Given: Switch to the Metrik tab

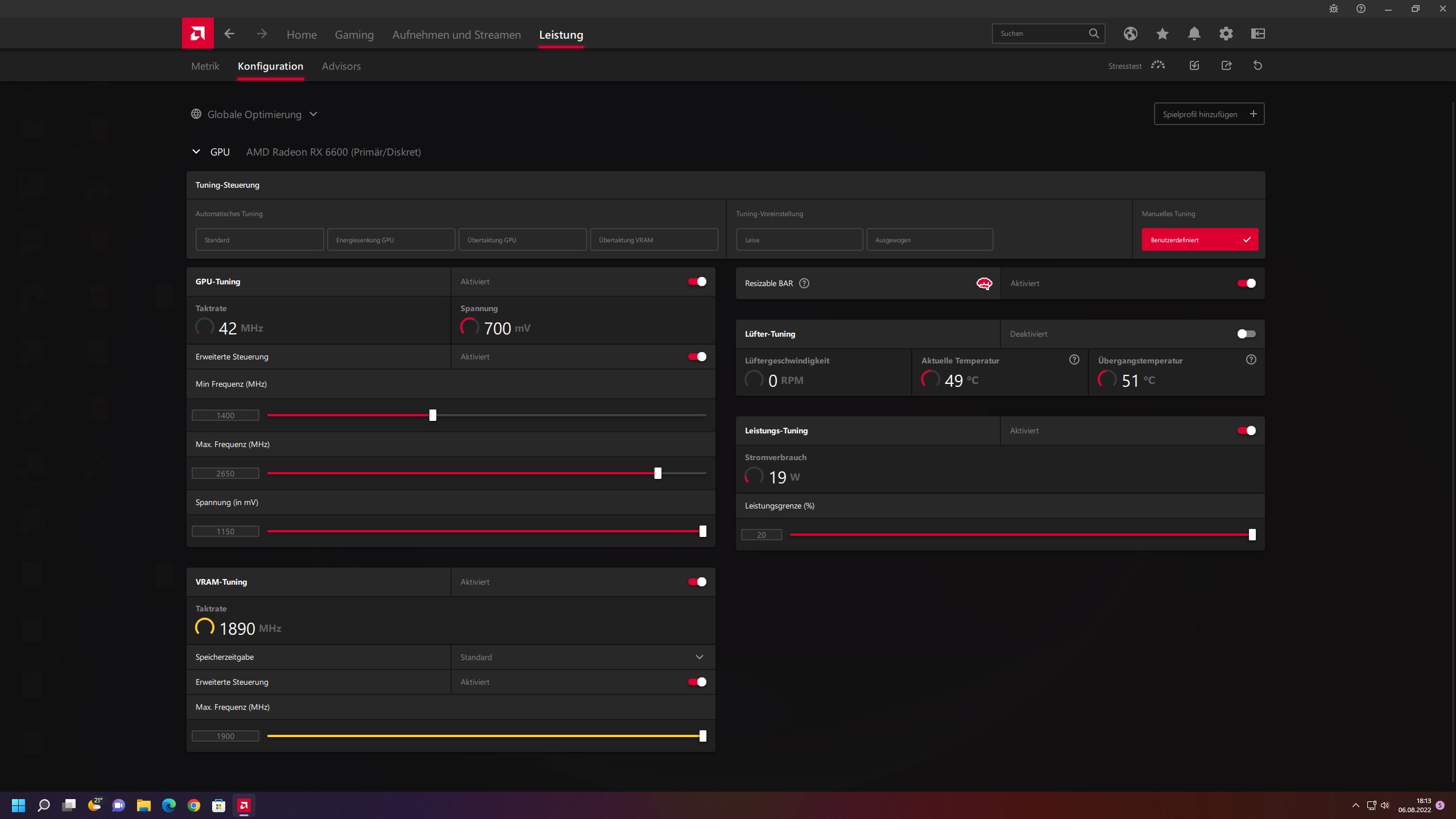Looking at the screenshot, I should click(x=205, y=67).
